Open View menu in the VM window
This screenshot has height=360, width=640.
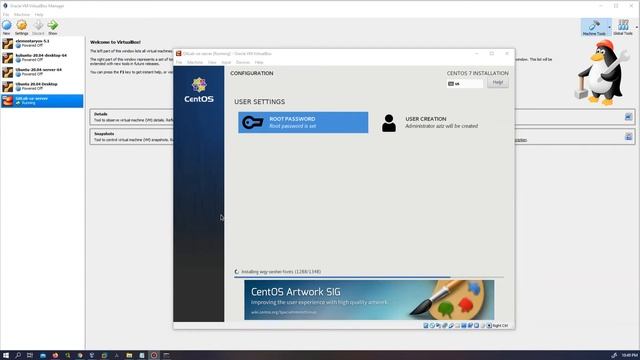(212, 62)
